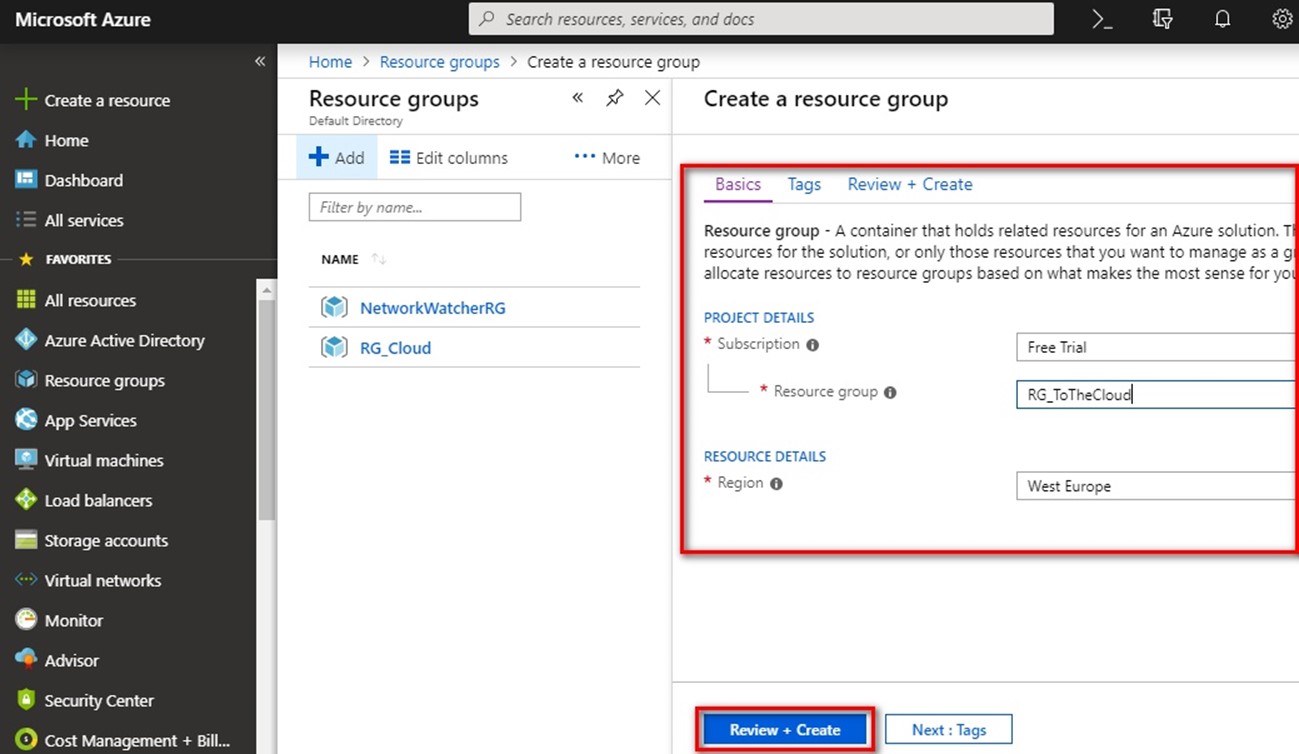Image resolution: width=1299 pixels, height=754 pixels.
Task: Open Cloud Shell from the top bar
Action: (1102, 19)
